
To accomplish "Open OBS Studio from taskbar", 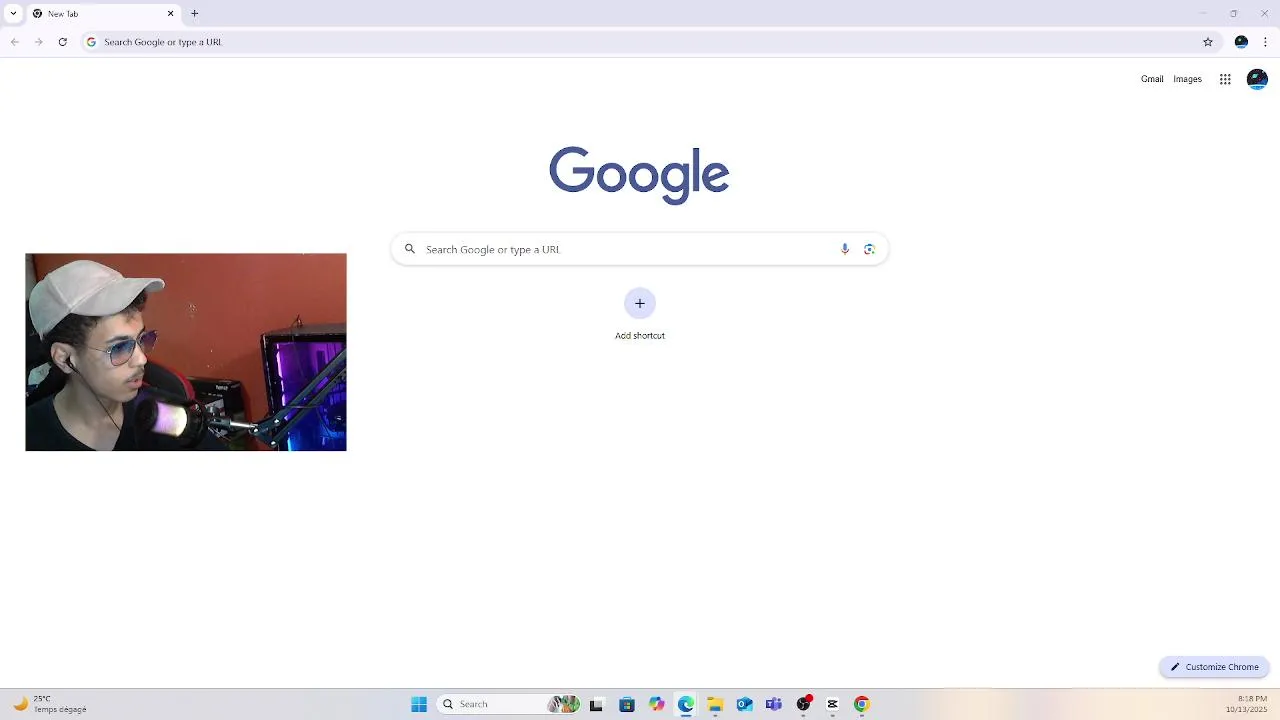I will click(x=803, y=704).
